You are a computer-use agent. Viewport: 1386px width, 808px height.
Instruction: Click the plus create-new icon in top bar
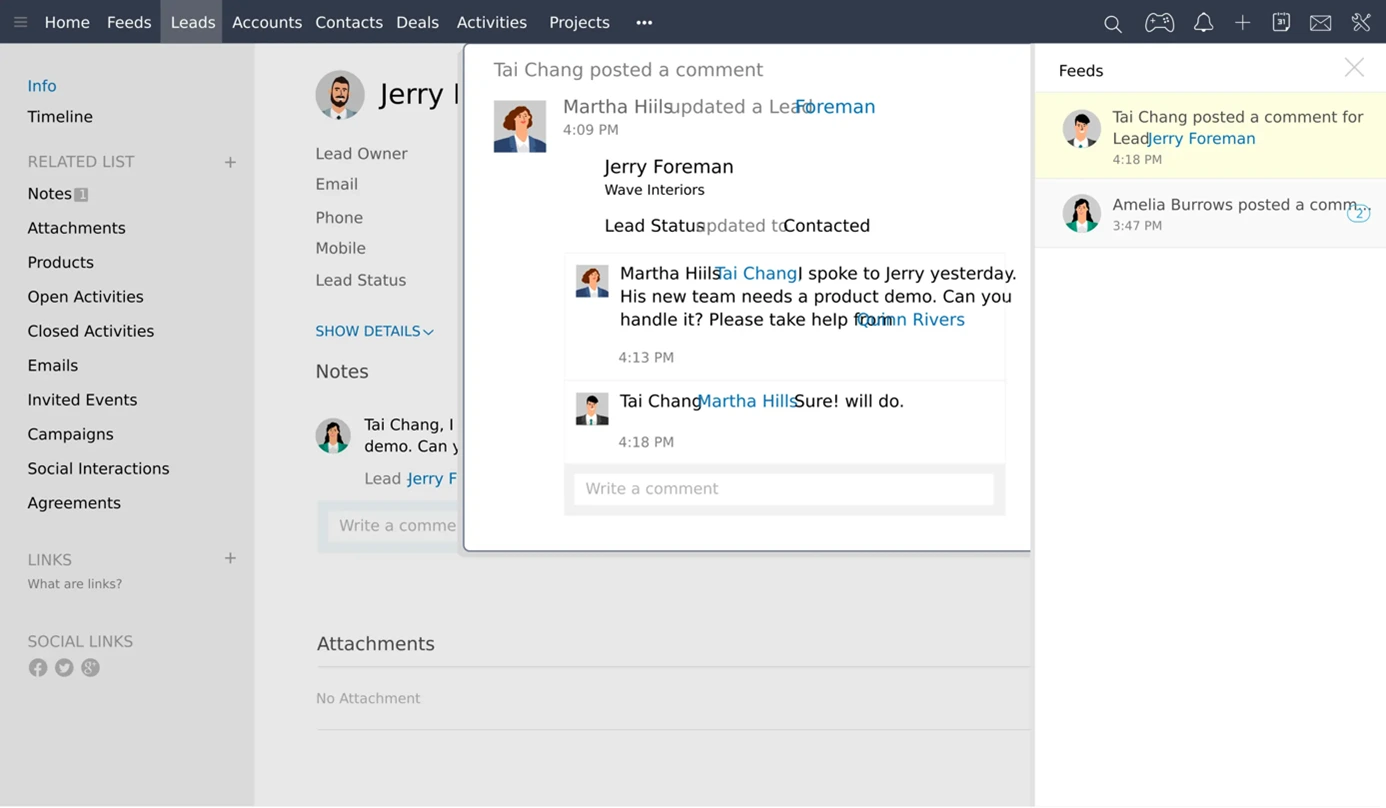pos(1242,22)
